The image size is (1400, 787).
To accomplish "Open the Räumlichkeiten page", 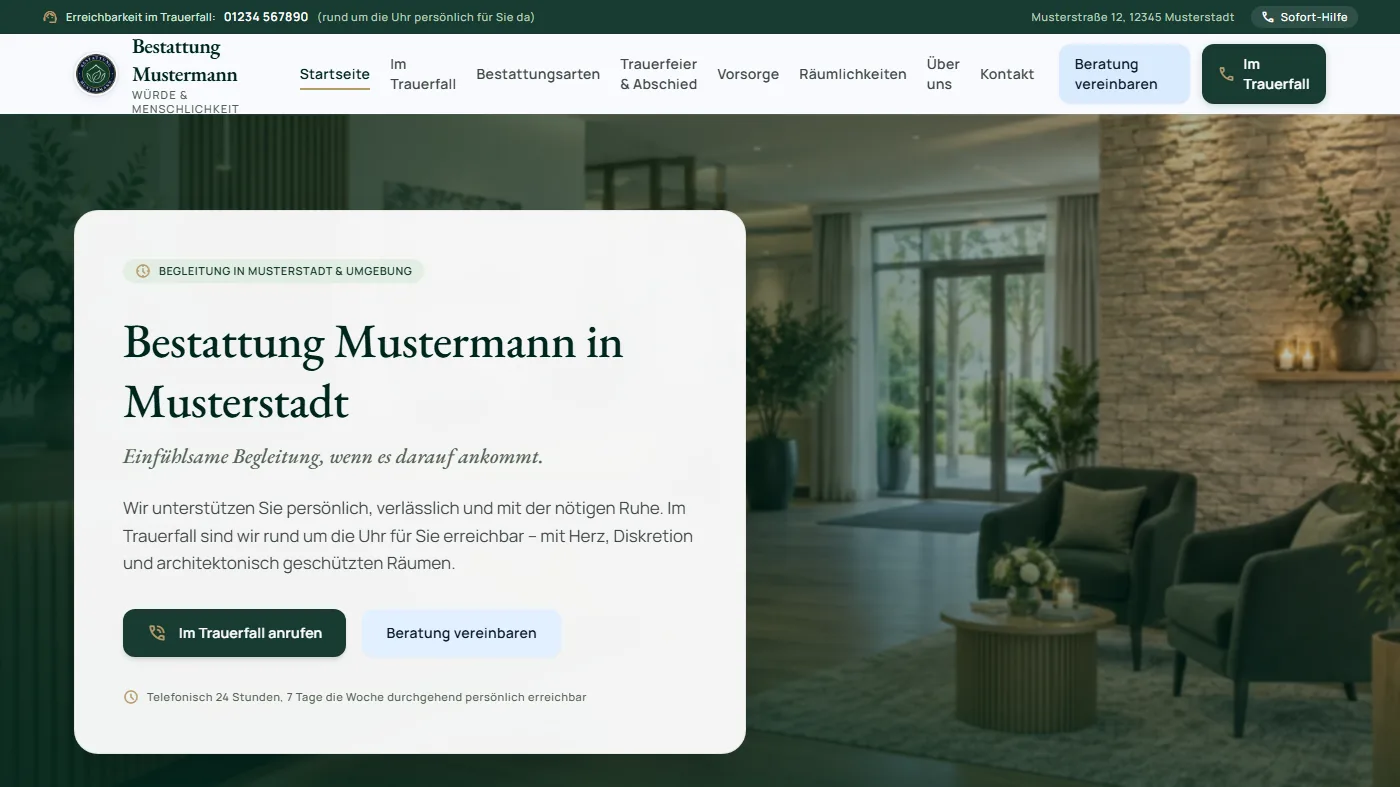I will 853,74.
